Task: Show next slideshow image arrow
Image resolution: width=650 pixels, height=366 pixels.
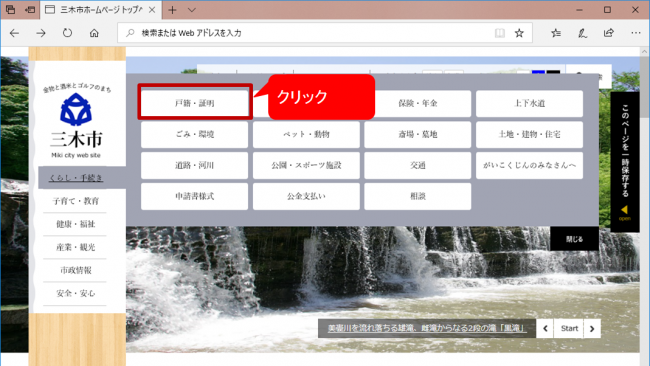Action: click(x=592, y=328)
